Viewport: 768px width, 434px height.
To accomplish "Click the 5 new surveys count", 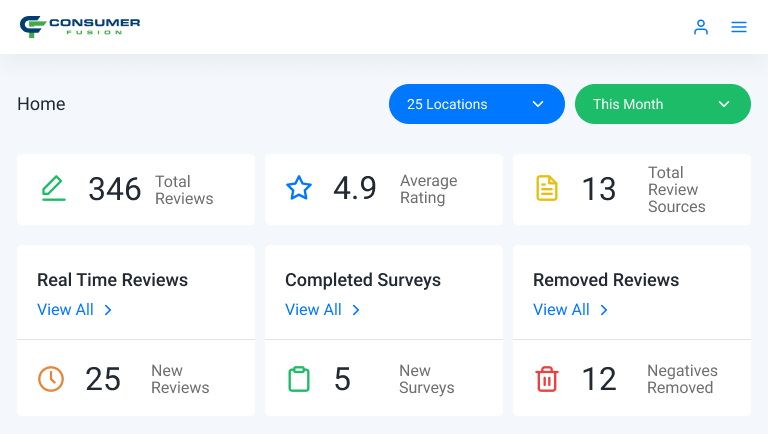I will click(x=342, y=379).
